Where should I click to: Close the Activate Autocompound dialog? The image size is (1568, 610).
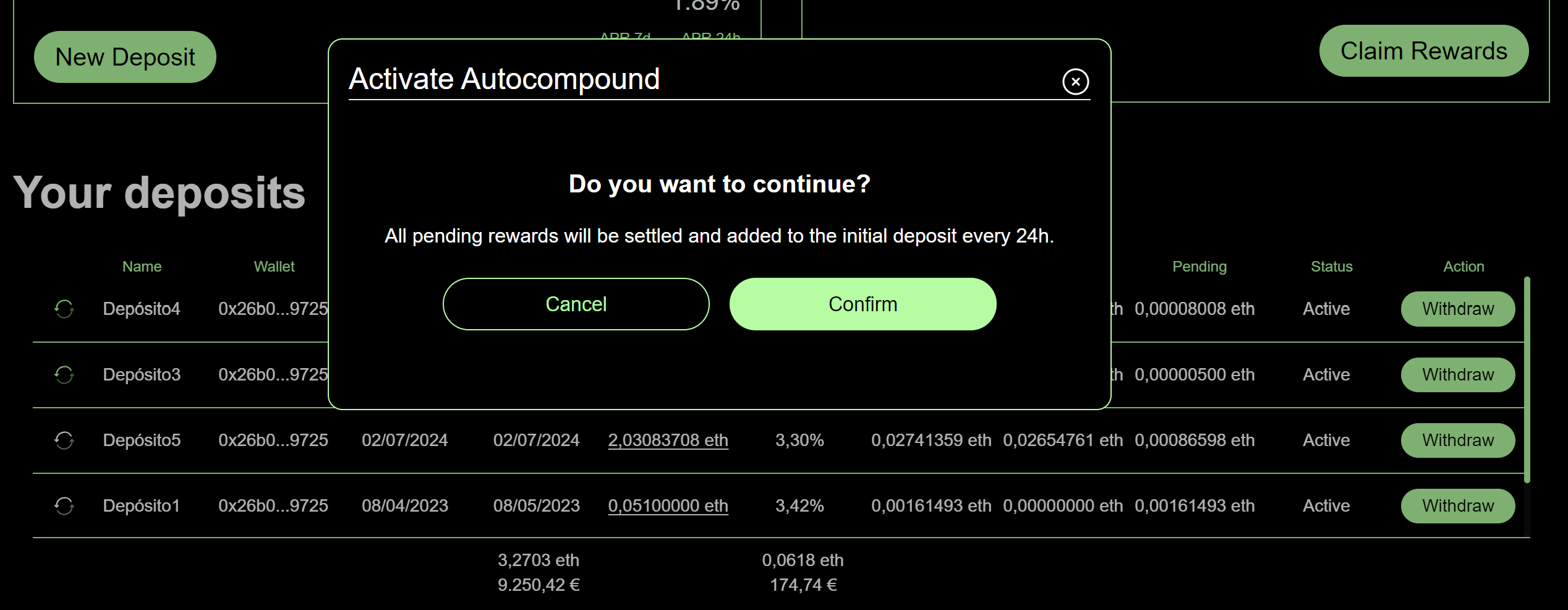pos(1075,82)
